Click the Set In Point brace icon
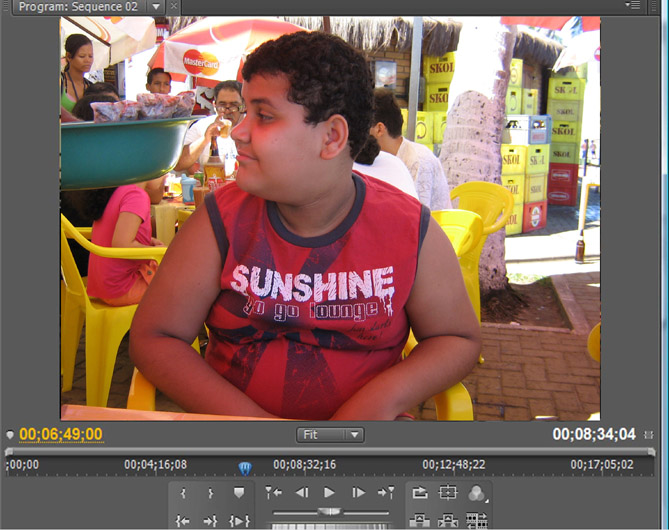 click(183, 493)
